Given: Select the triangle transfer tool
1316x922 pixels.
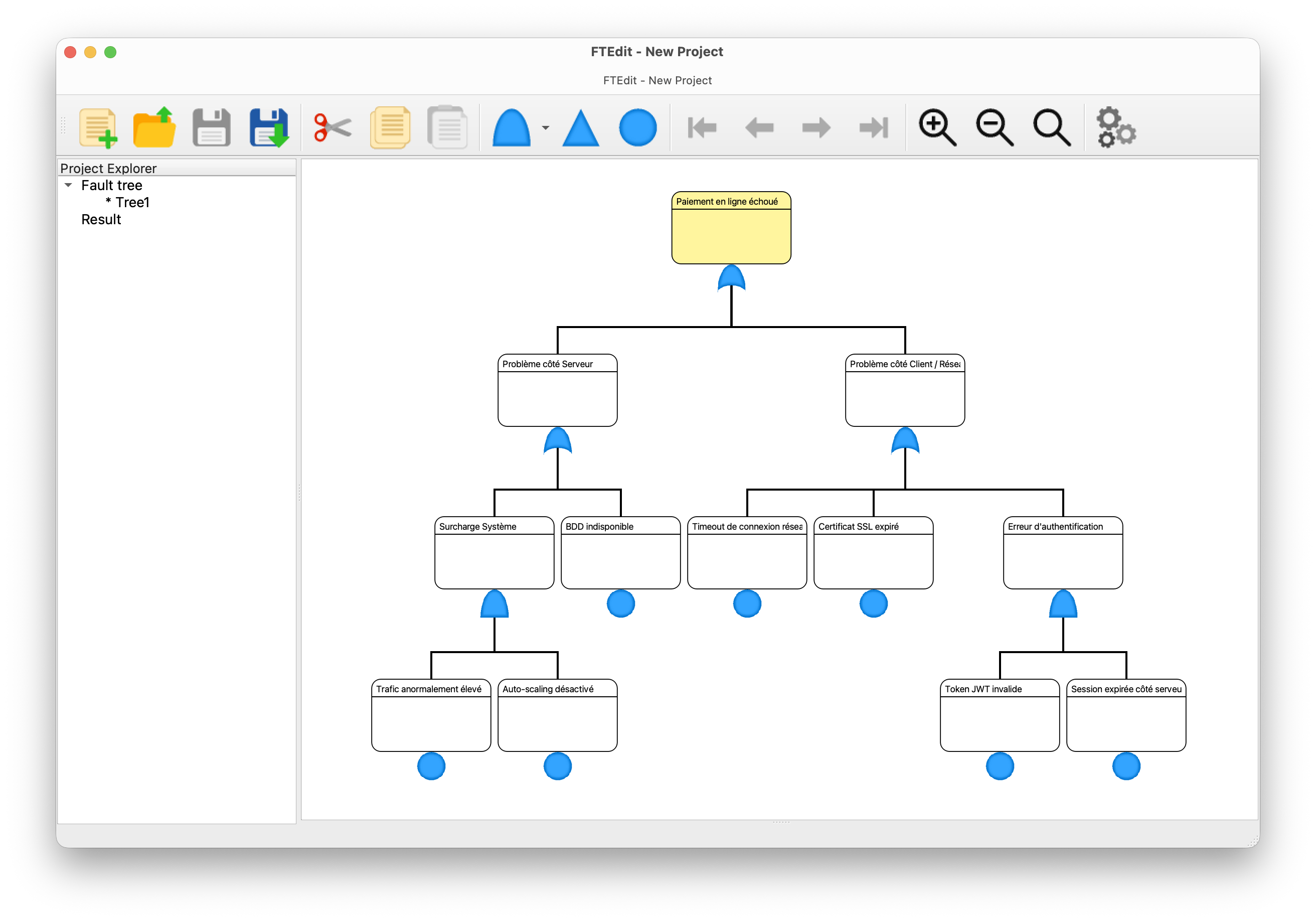Looking at the screenshot, I should [x=581, y=127].
